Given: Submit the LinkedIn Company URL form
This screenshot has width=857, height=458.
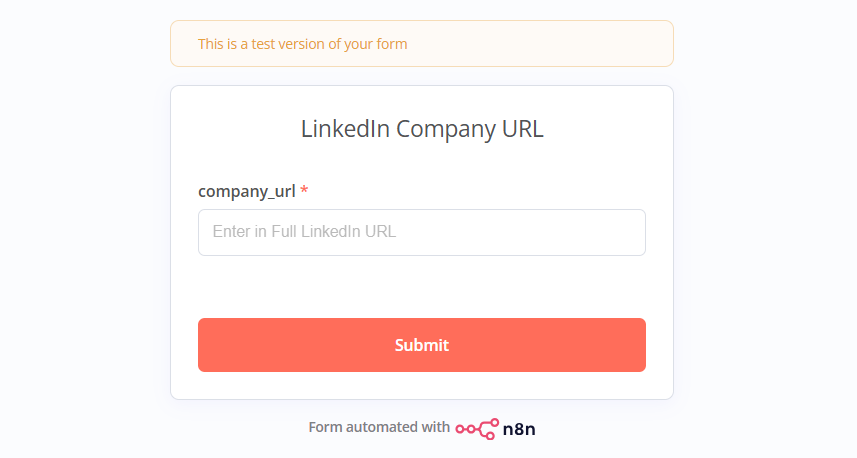Looking at the screenshot, I should tap(421, 345).
